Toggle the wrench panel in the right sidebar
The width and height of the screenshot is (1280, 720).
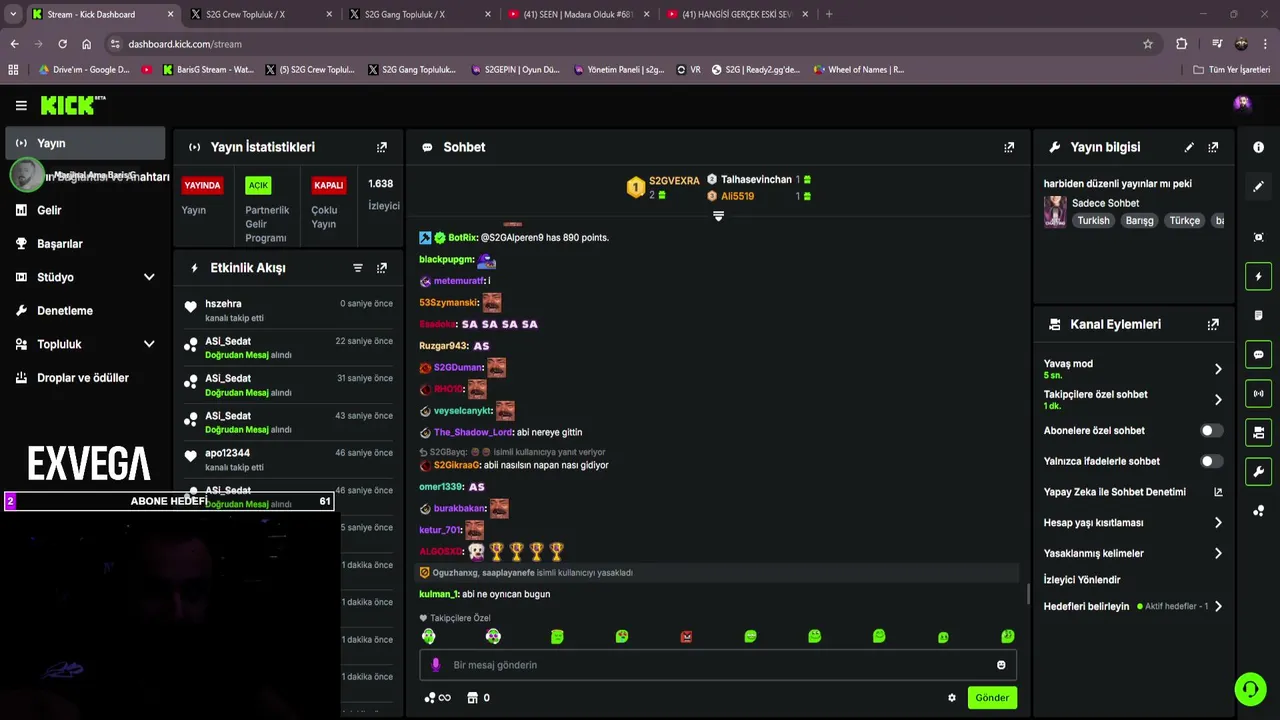(x=1258, y=472)
